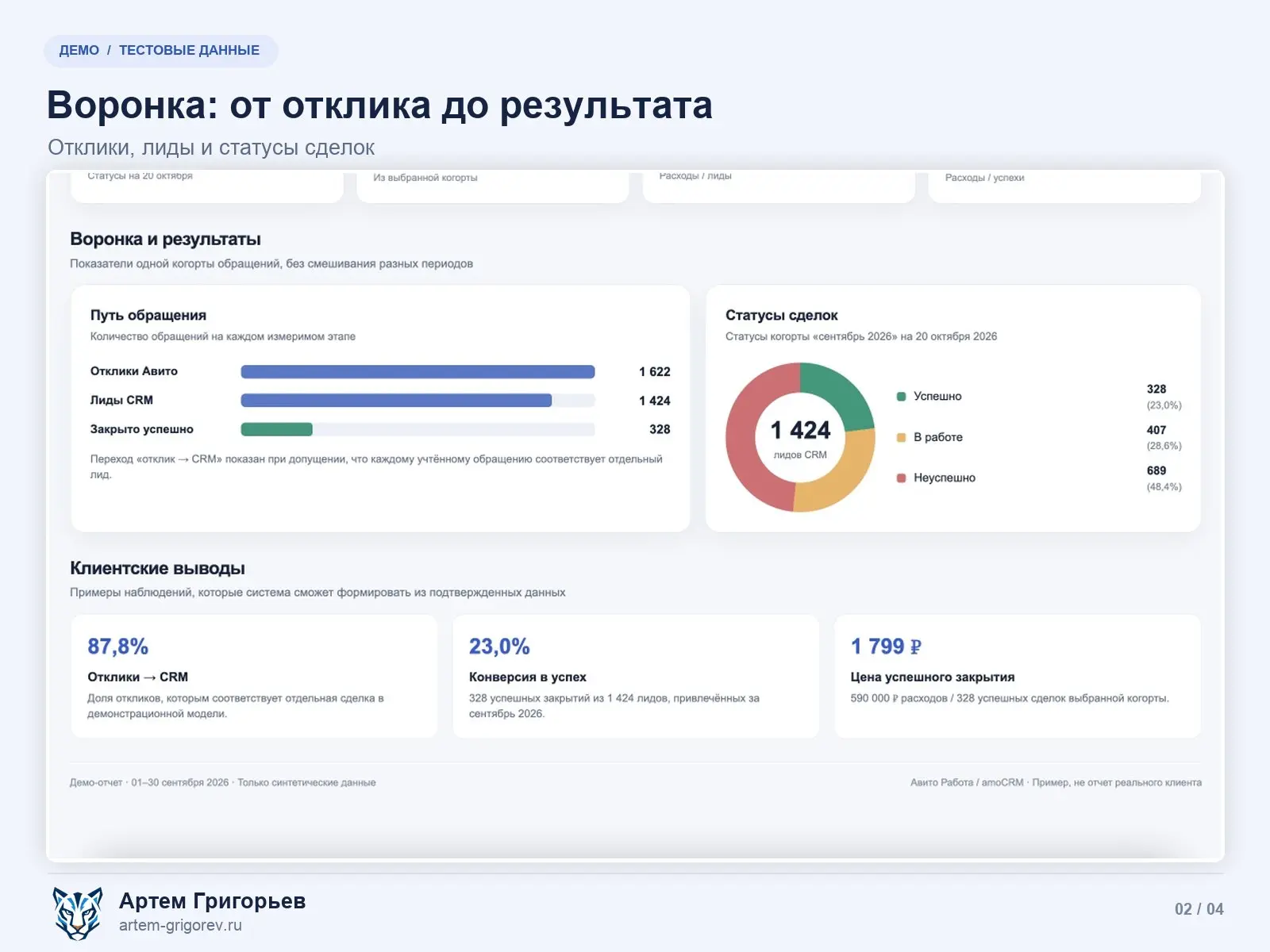The width and height of the screenshot is (1270, 952).
Task: Select the Лиды CRM progress bar
Action: [418, 401]
